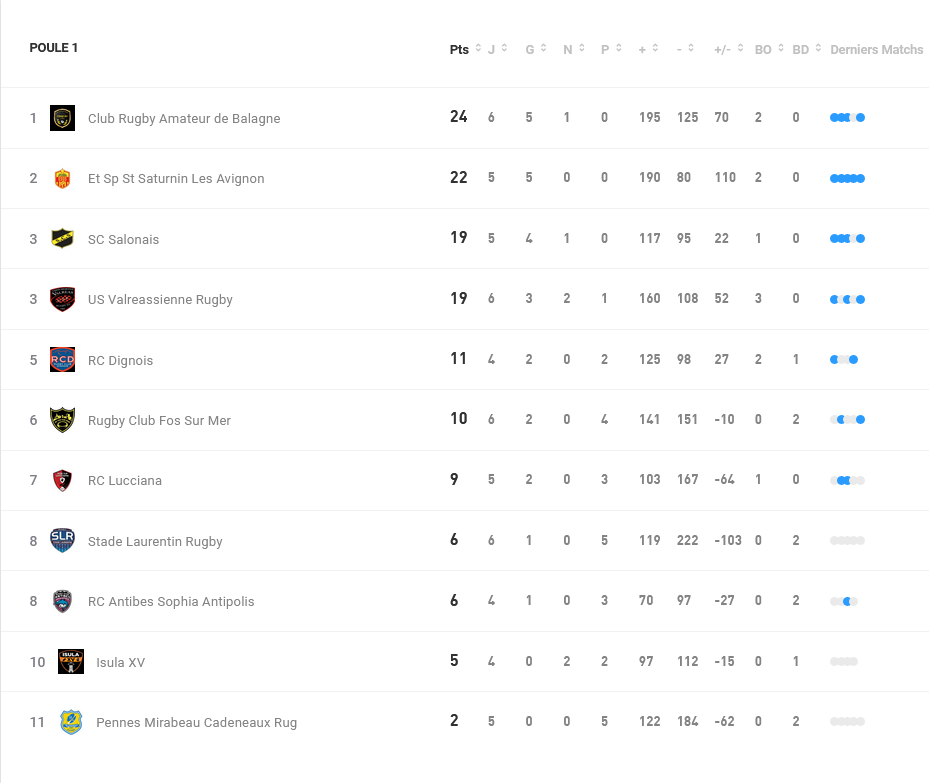The height and width of the screenshot is (783, 952).
Task: Open the Stade Laurentin Rugby team page
Action: point(155,542)
